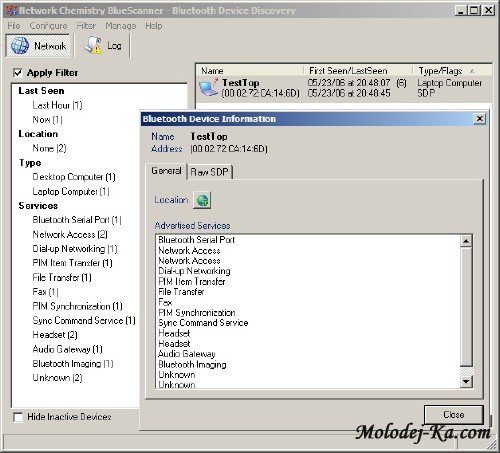500x453 pixels.
Task: Click the Location filter heading
Action: click(38, 134)
